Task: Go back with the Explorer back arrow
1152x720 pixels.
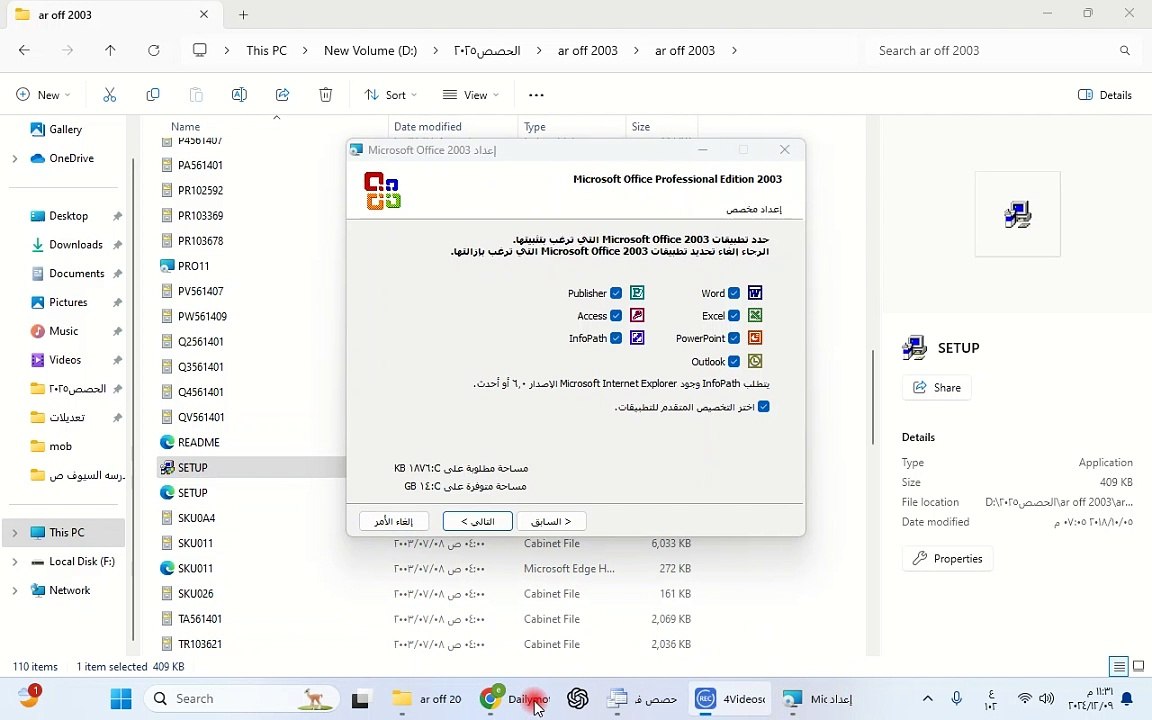Action: coord(24,51)
